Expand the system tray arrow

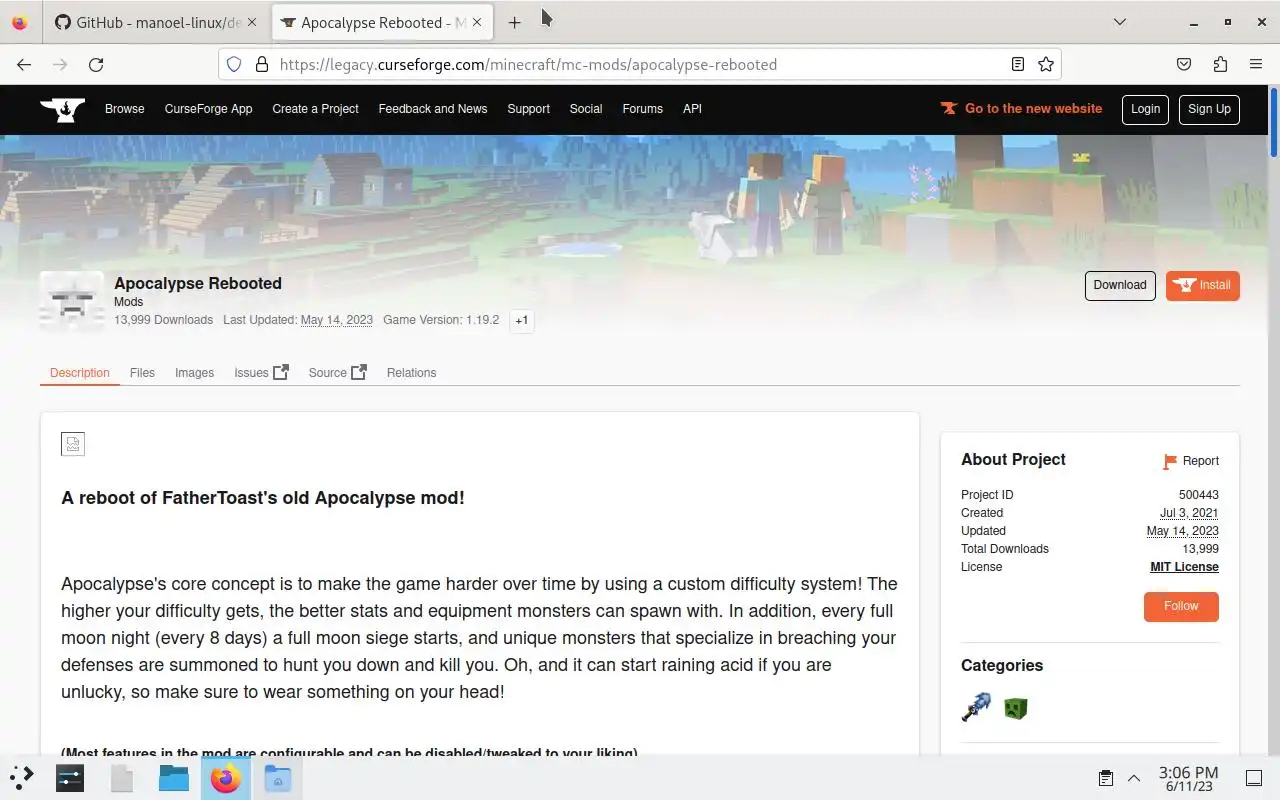(x=1134, y=778)
